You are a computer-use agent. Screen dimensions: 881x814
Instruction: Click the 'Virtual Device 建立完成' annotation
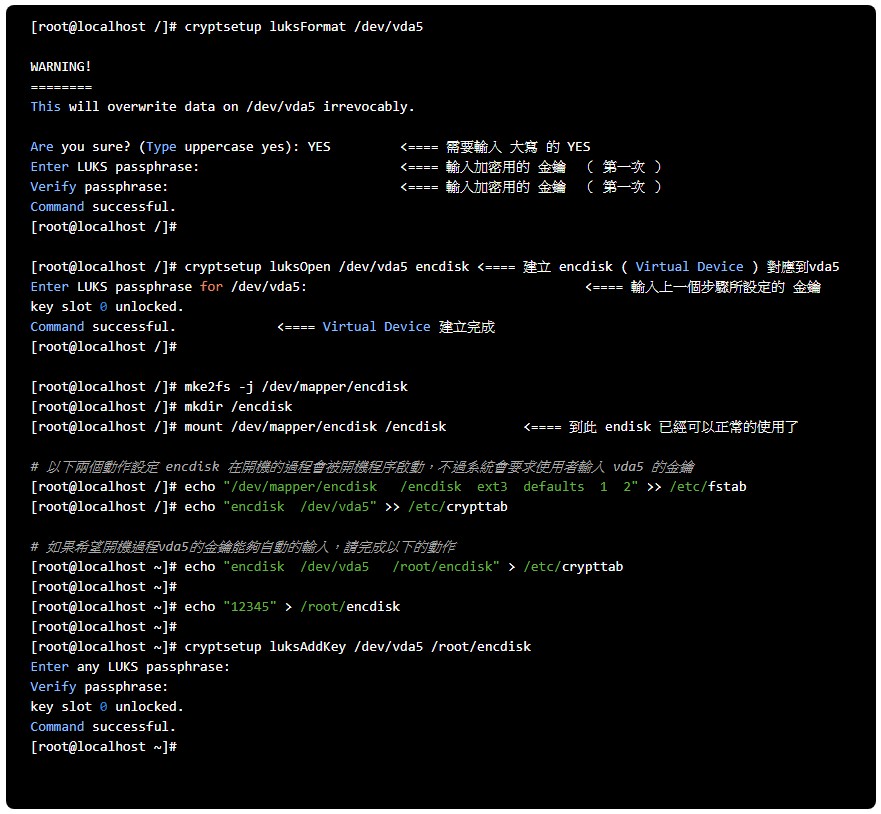408,327
